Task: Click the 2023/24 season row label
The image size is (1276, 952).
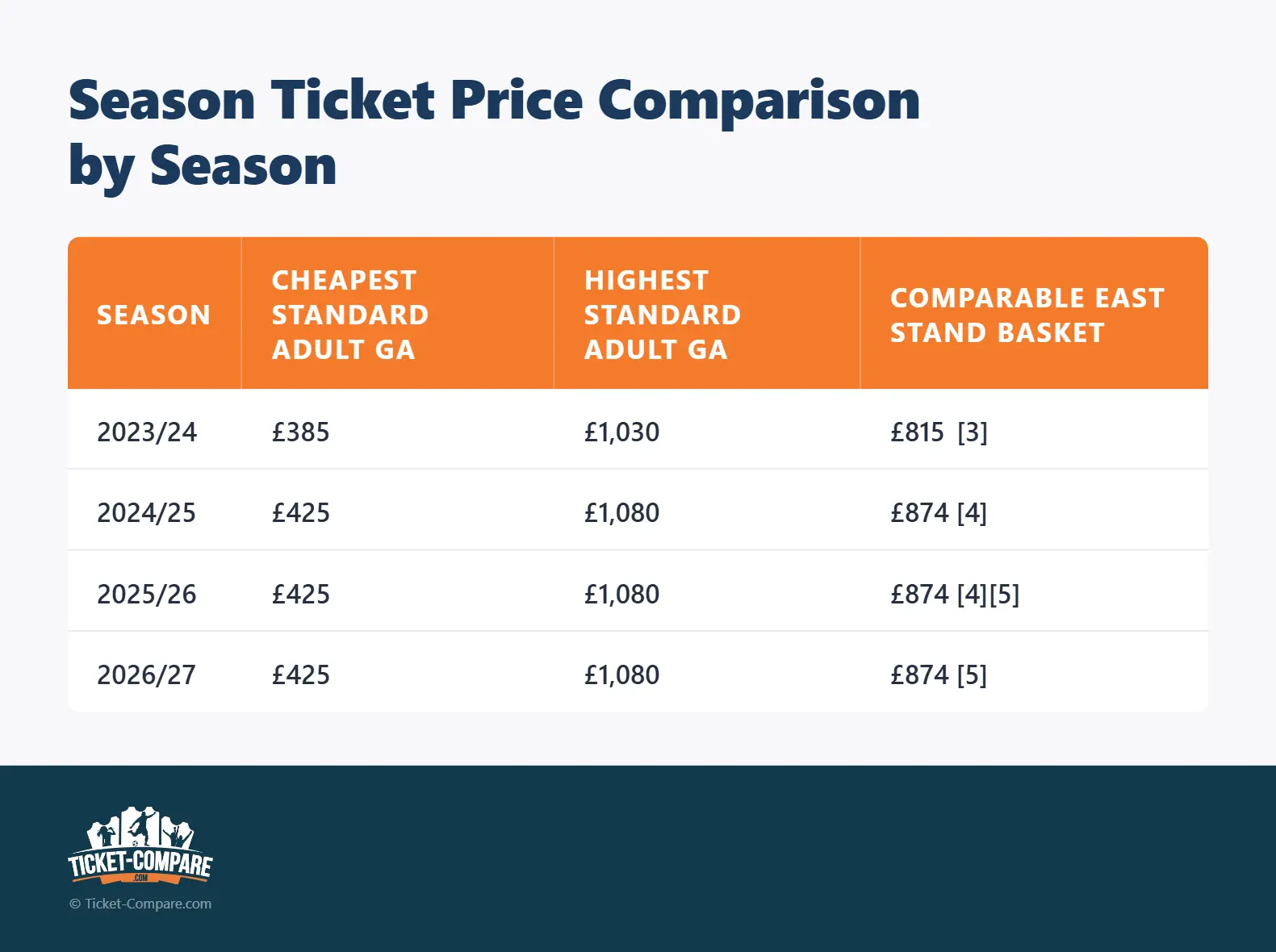Action: 147,432
